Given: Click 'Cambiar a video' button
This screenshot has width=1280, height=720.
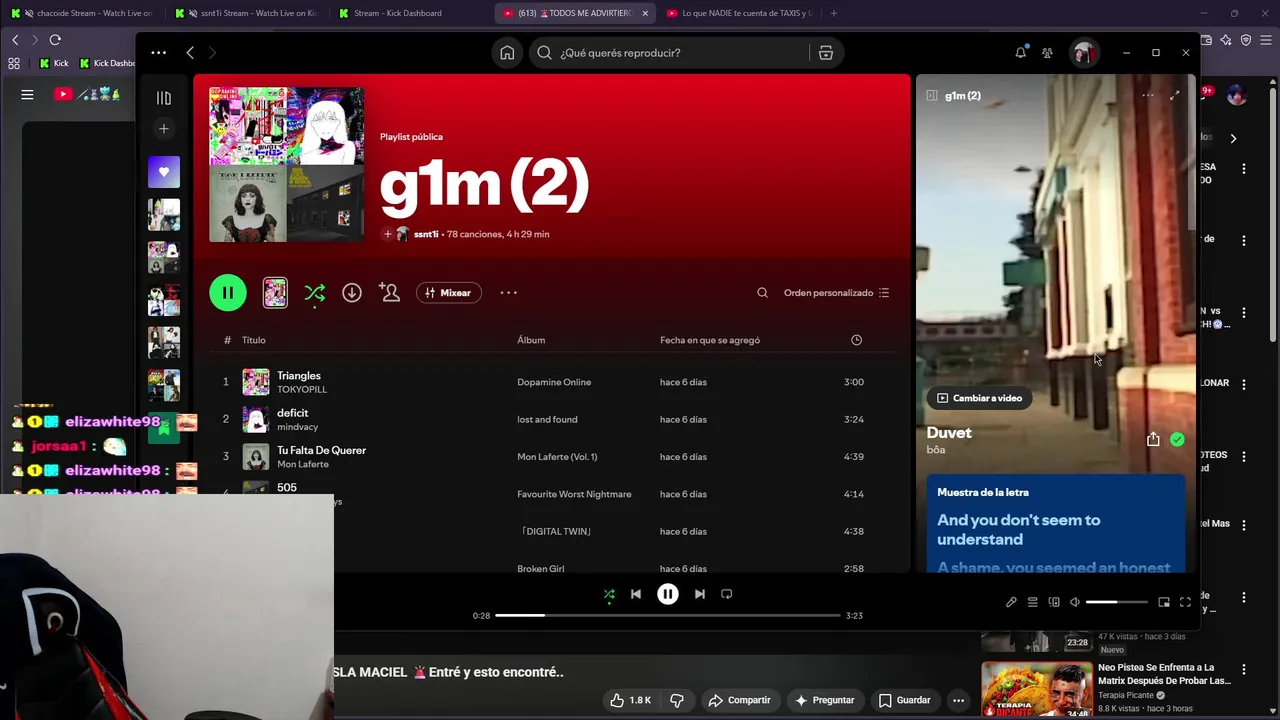Looking at the screenshot, I should 979,398.
